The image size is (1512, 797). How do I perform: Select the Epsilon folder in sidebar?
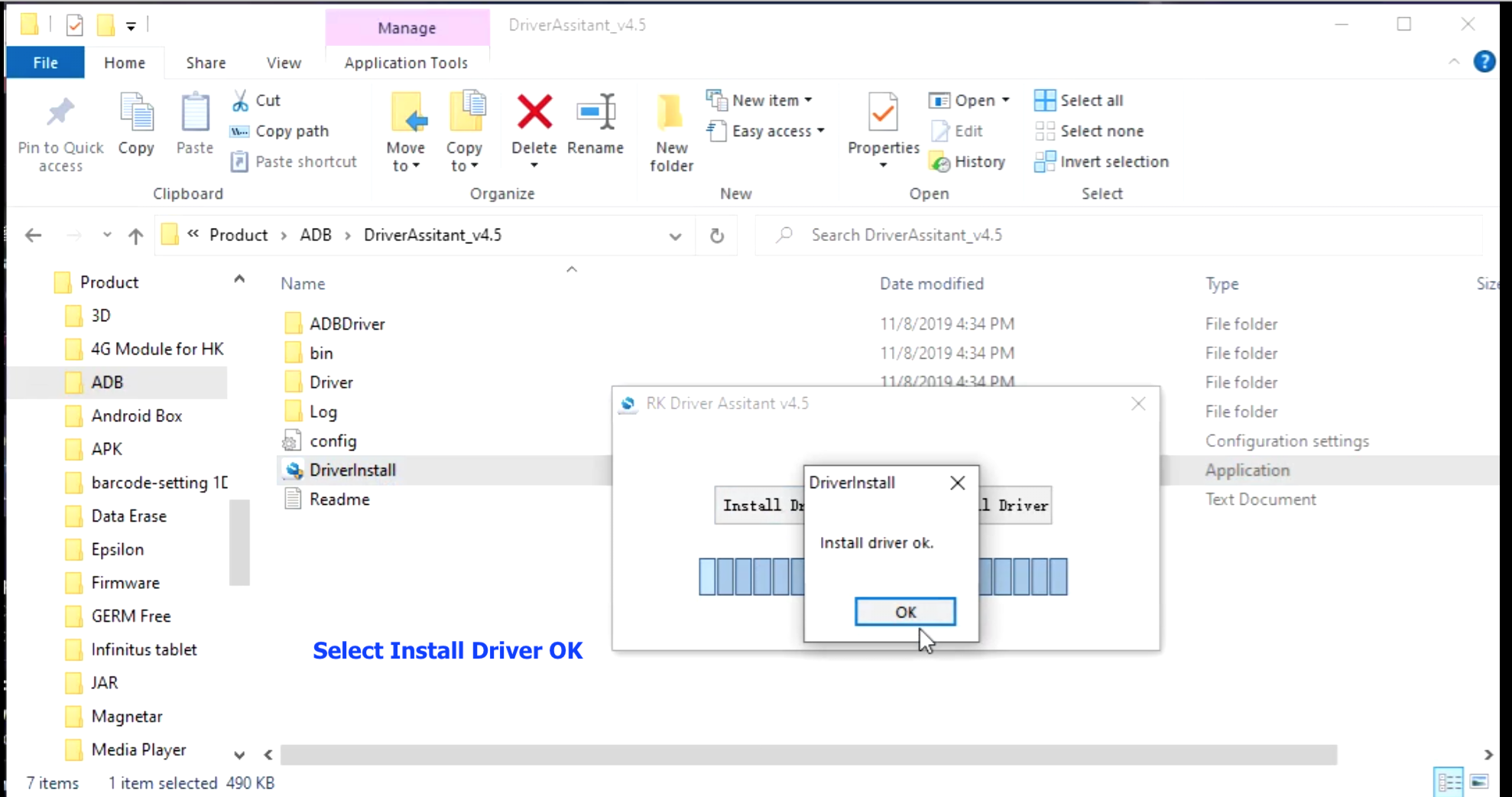[117, 550]
